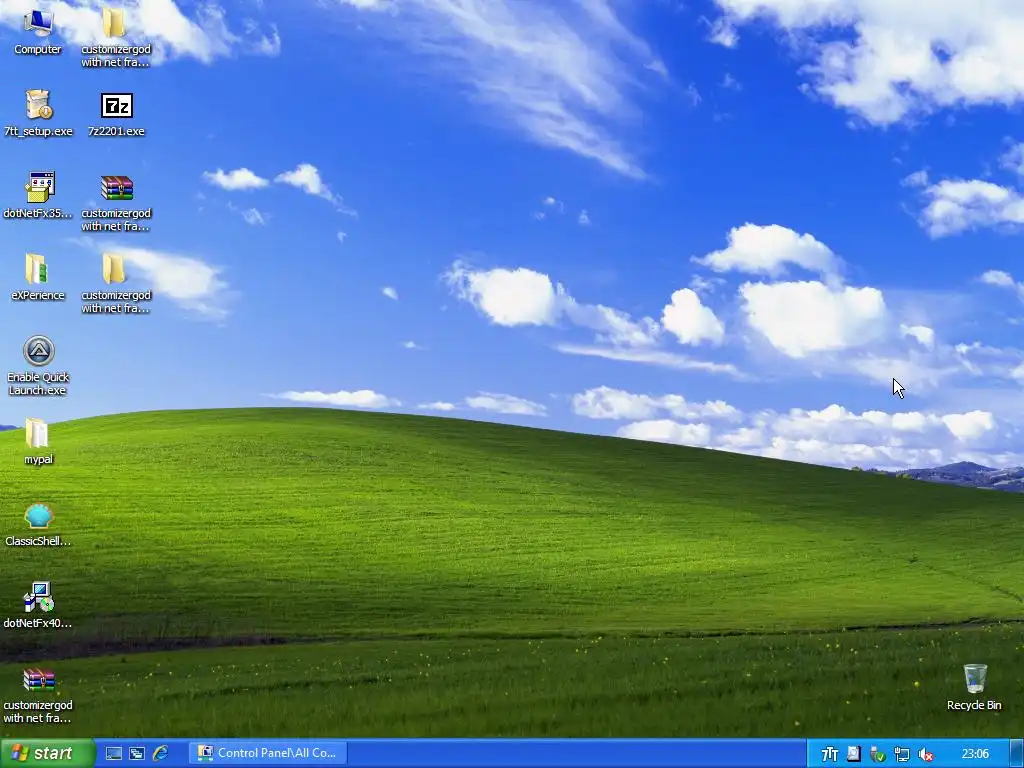Switch to the Control Panel taskbar window
1024x768 pixels.
click(268, 754)
